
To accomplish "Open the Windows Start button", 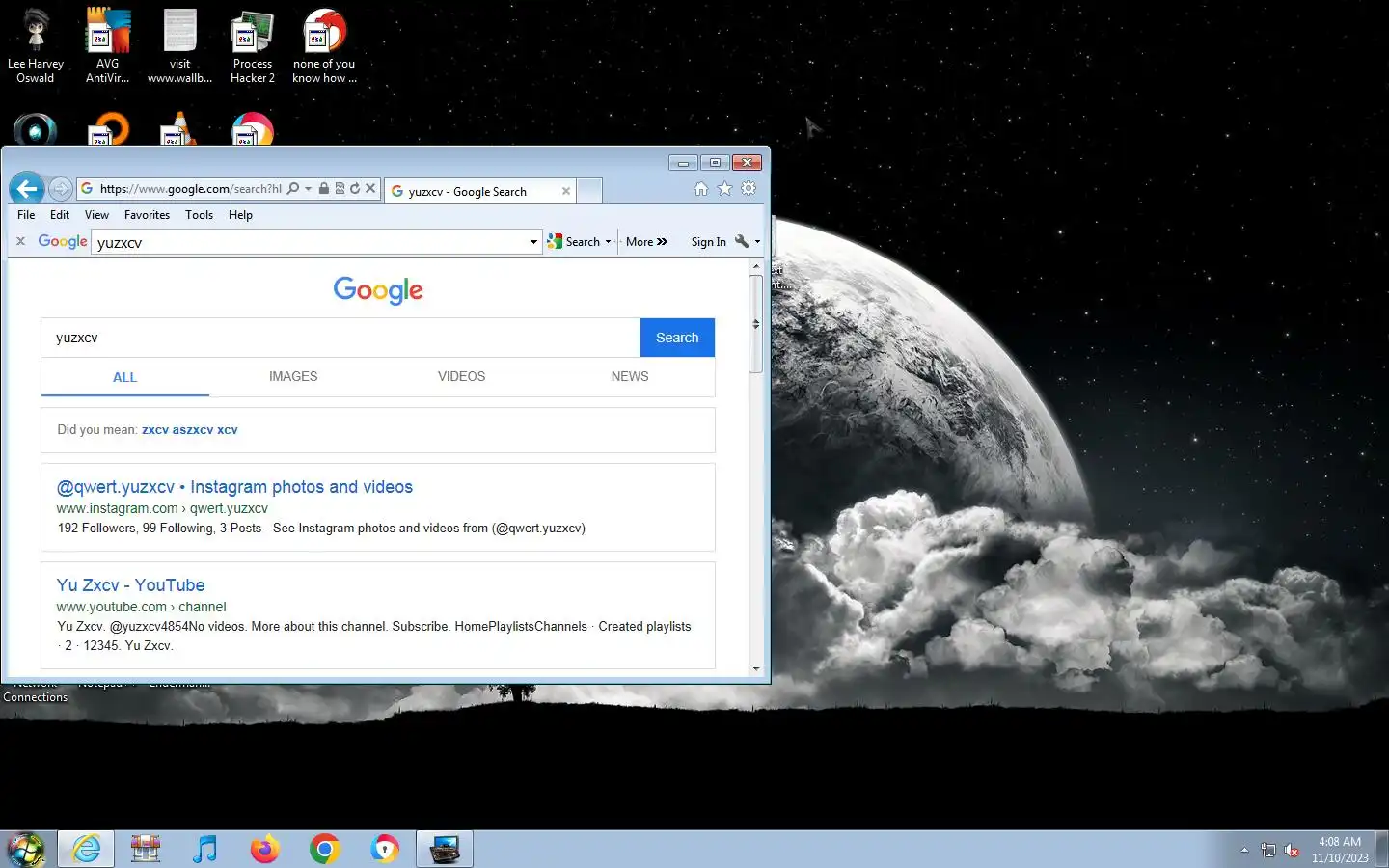I will pos(27,849).
